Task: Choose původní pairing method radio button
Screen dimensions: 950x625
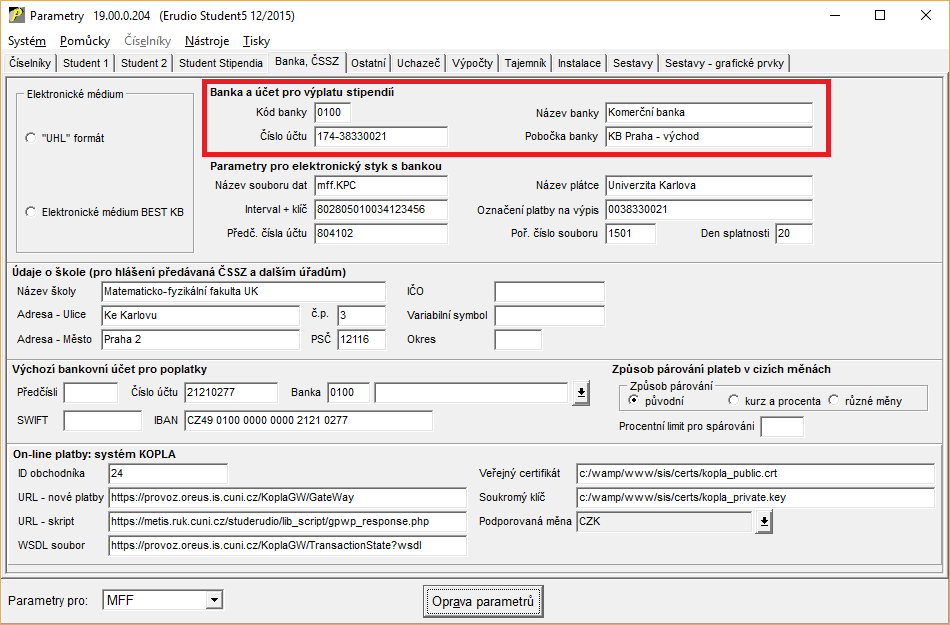Action: pos(633,401)
